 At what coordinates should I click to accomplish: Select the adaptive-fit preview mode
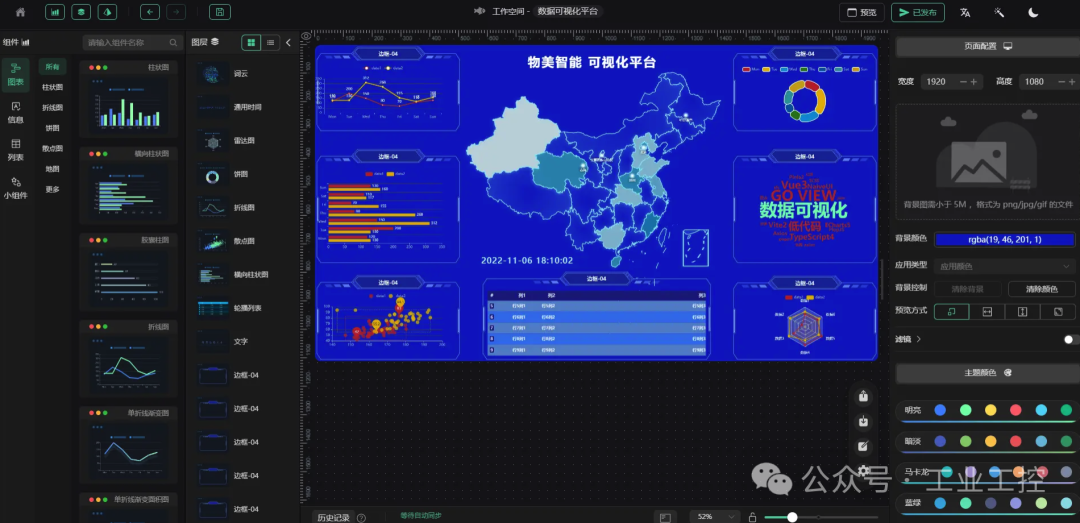coord(951,312)
